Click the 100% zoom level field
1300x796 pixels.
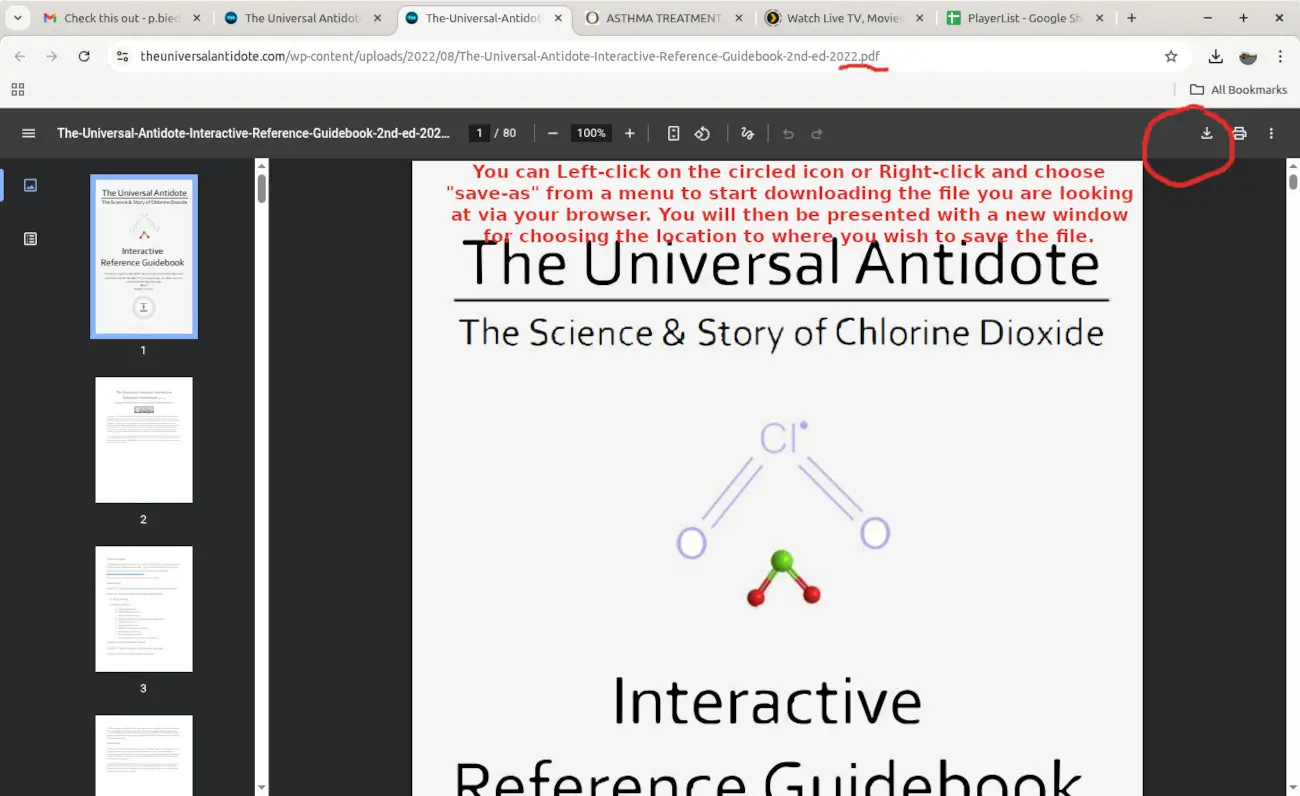(591, 133)
